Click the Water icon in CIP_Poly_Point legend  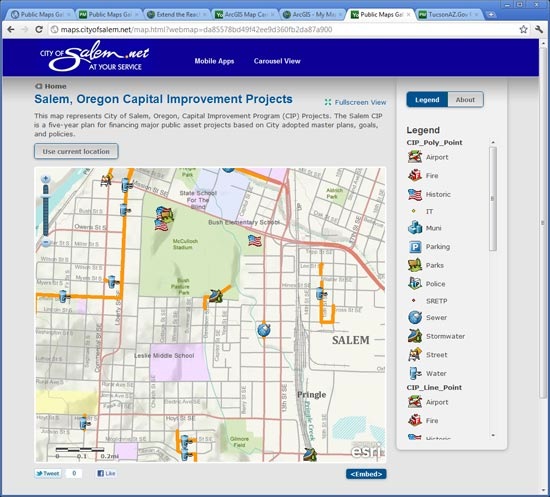(x=415, y=373)
